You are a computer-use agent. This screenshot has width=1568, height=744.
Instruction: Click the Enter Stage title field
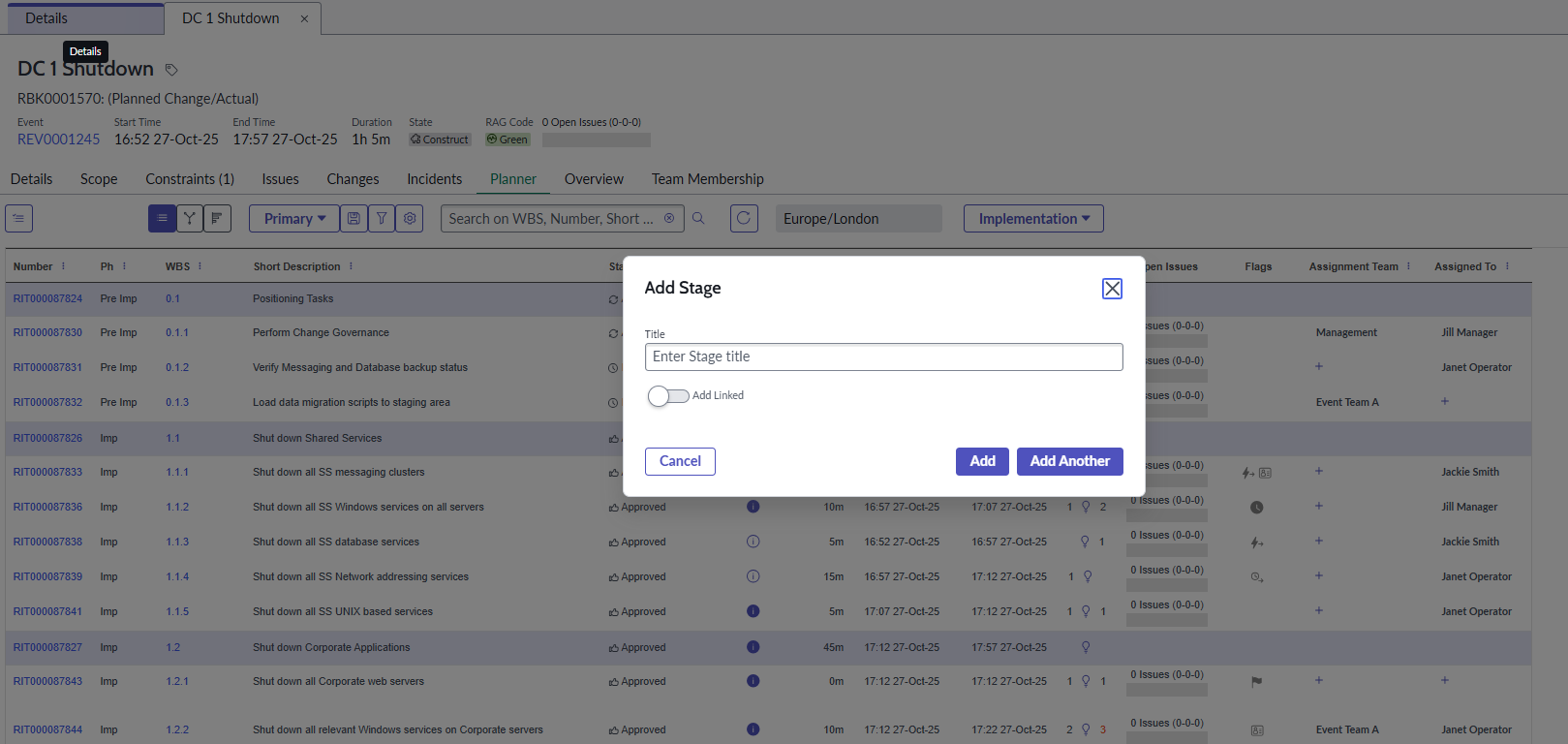tap(883, 356)
